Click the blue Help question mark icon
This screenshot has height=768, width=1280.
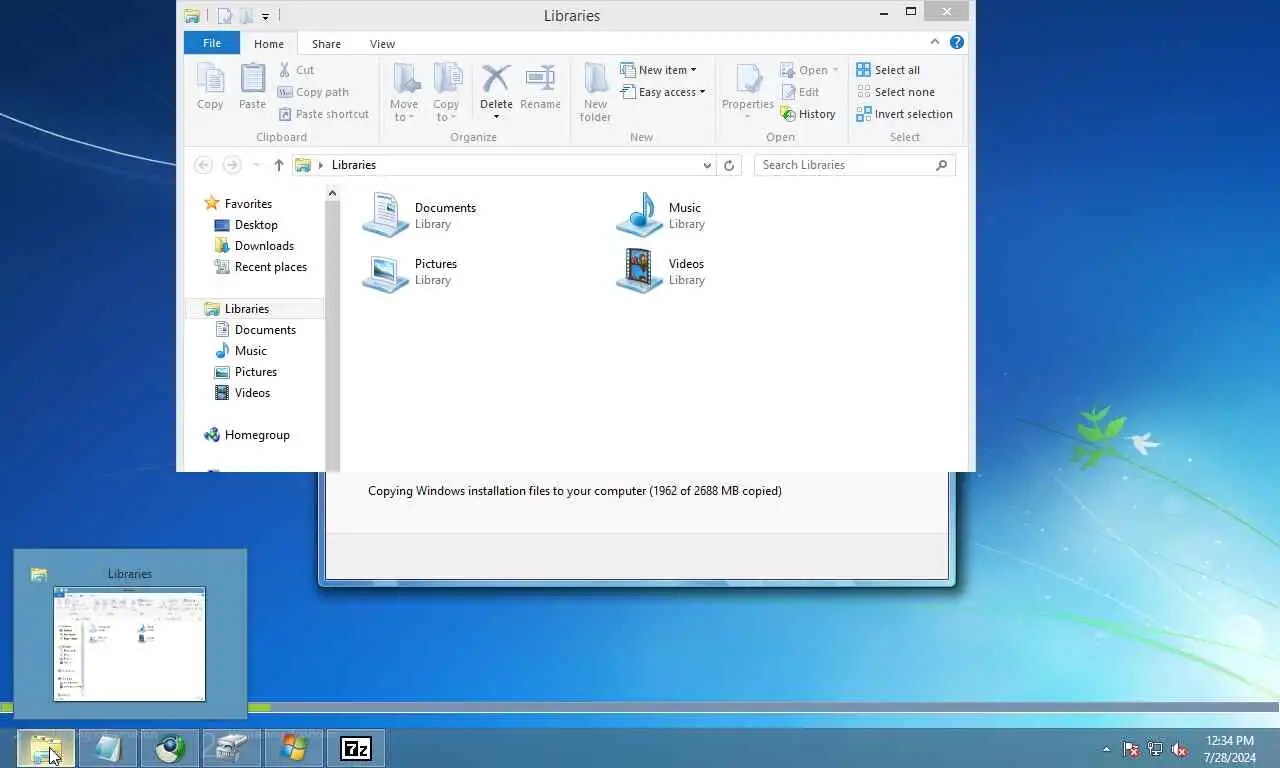pyautogui.click(x=956, y=42)
